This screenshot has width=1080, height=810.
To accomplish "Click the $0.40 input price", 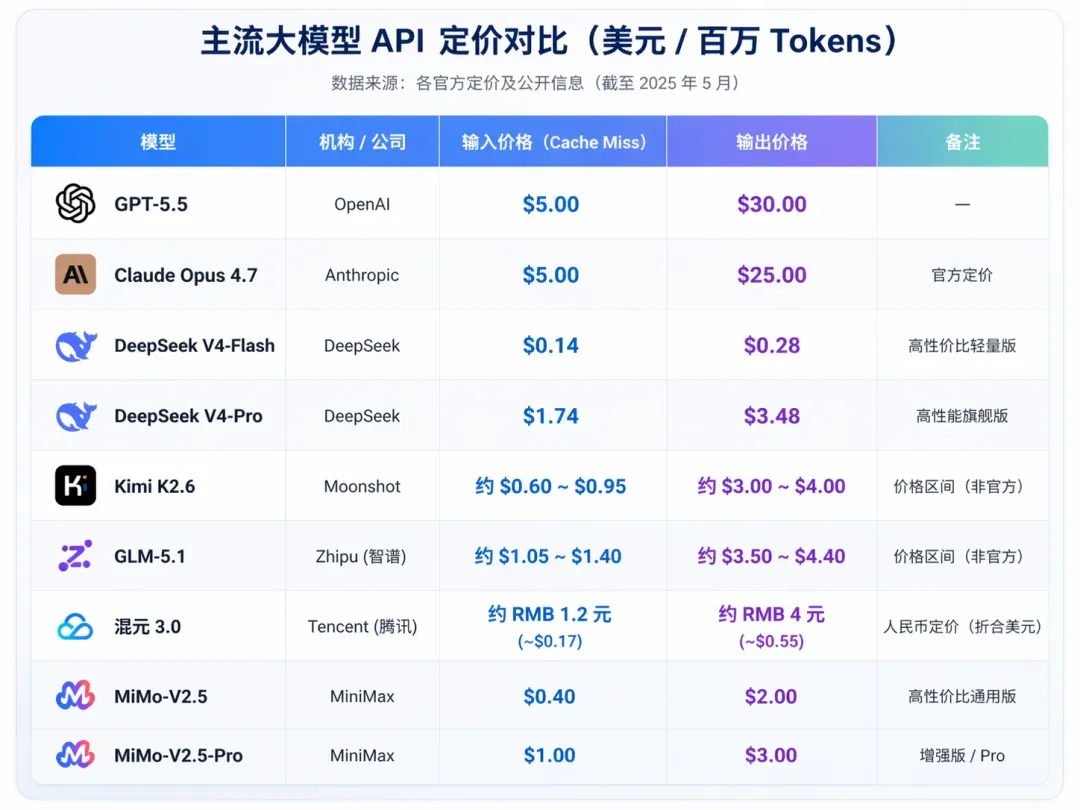I will [550, 696].
